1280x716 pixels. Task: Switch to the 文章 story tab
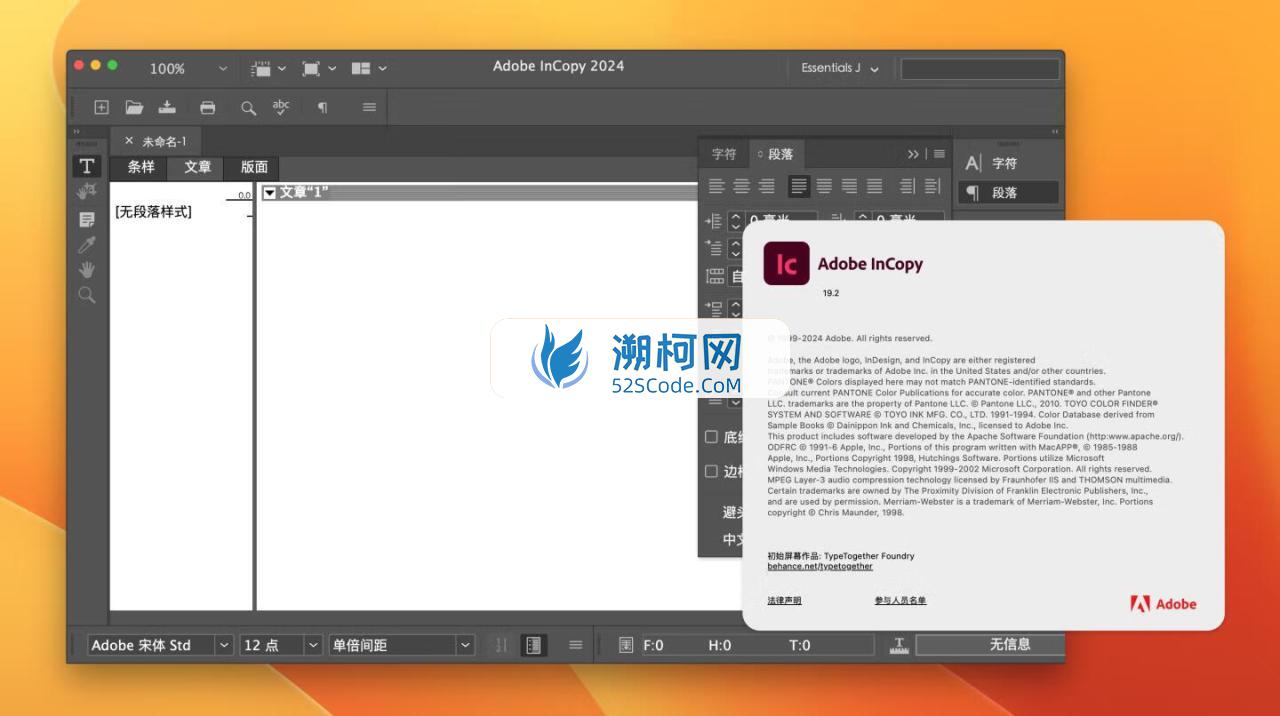pos(197,167)
